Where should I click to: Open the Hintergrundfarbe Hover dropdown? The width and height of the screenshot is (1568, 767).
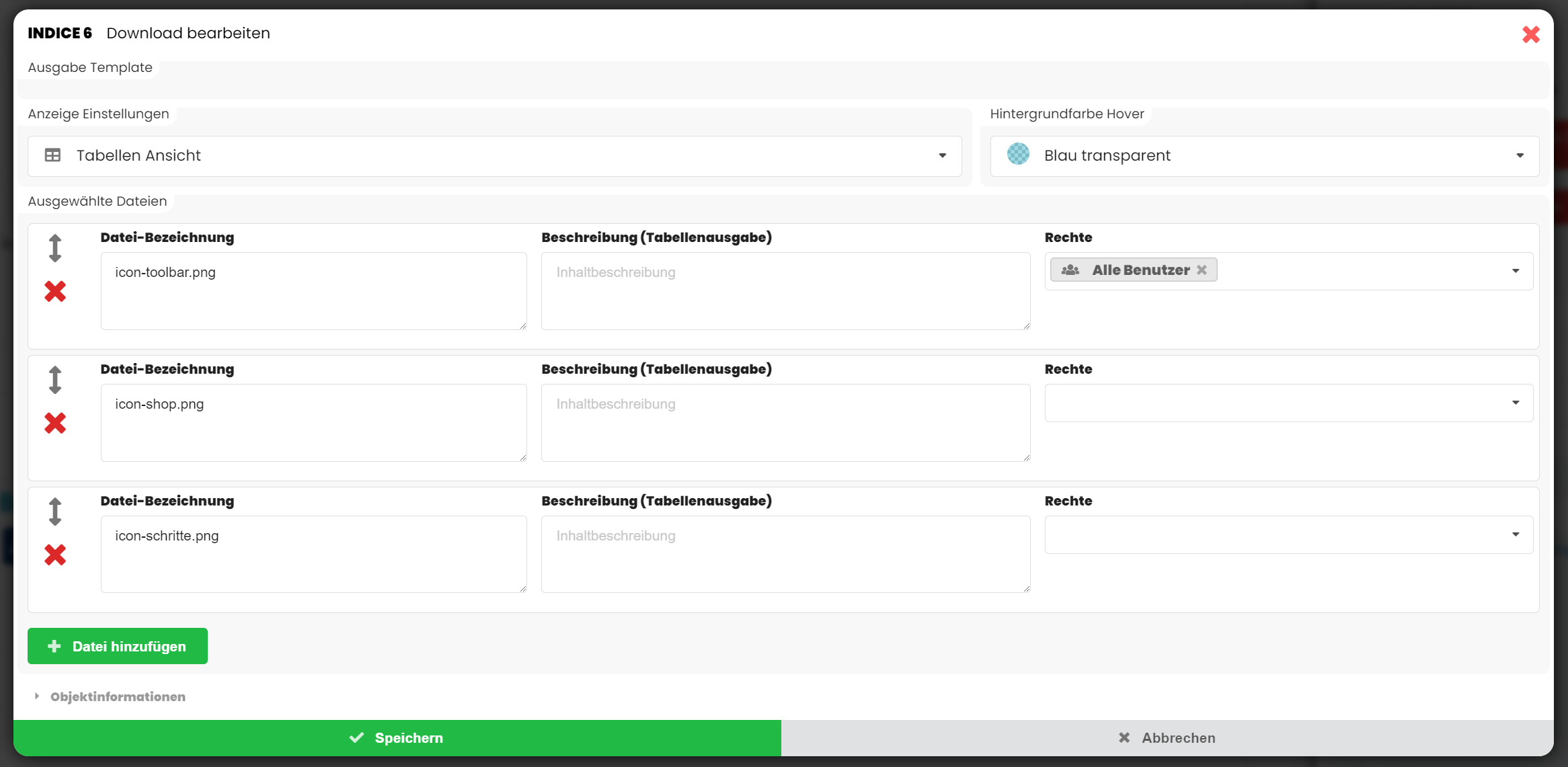pyautogui.click(x=1264, y=156)
